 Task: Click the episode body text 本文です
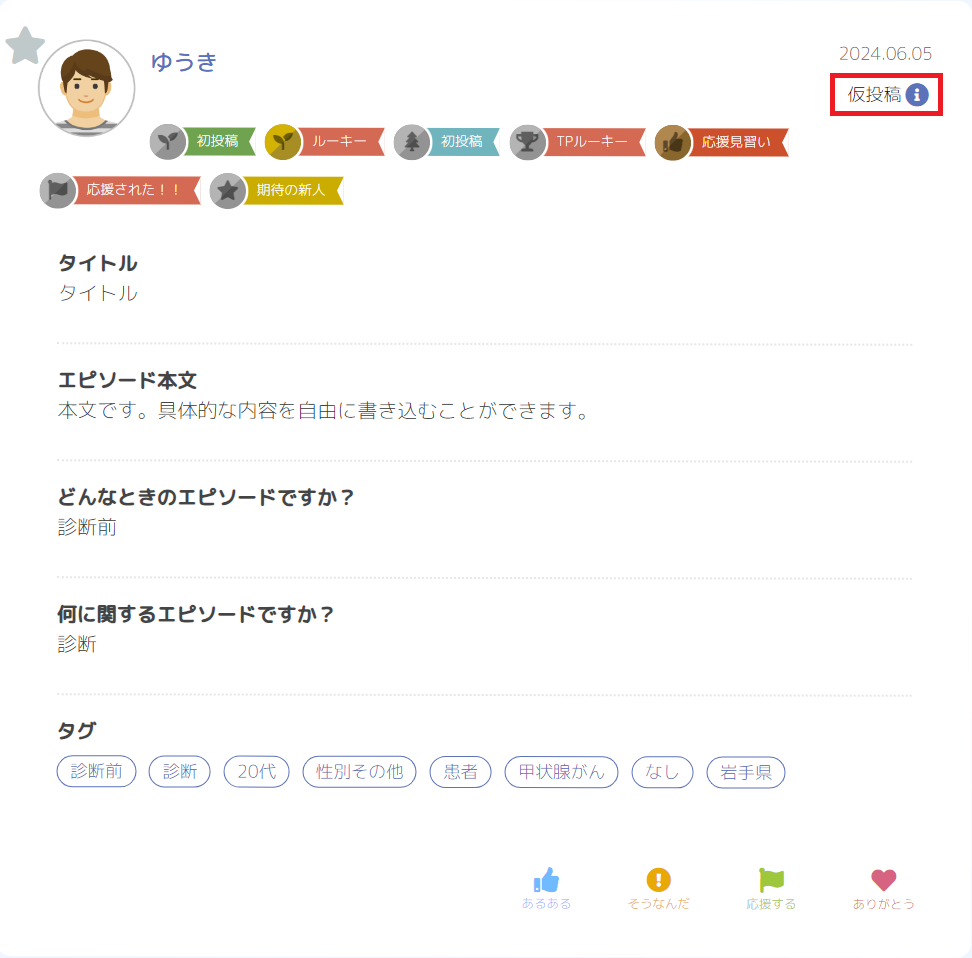[x=322, y=410]
